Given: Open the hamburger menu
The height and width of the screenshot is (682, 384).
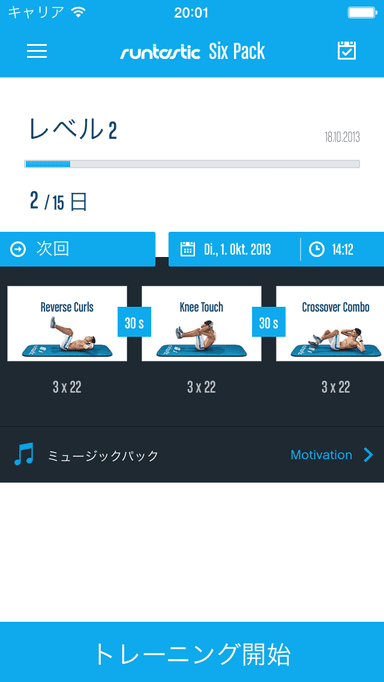Looking at the screenshot, I should pos(37,51).
